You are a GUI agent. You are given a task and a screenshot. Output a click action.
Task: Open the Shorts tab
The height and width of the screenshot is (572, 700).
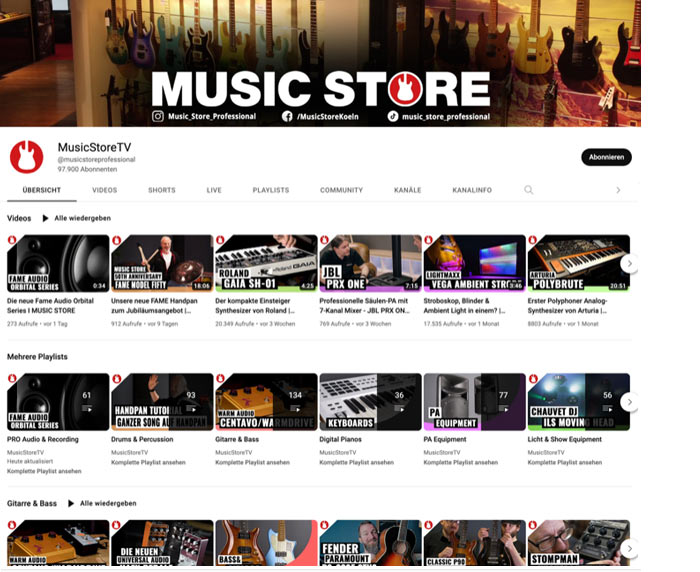pyautogui.click(x=162, y=190)
